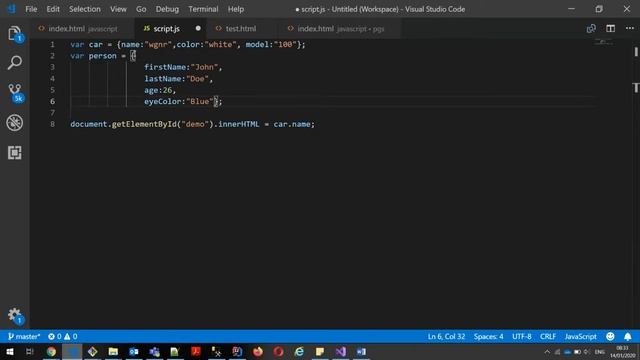Viewport: 640px width, 360px height.
Task: Open the More Actions ellipsis in the editor toolbar
Action: click(x=630, y=29)
